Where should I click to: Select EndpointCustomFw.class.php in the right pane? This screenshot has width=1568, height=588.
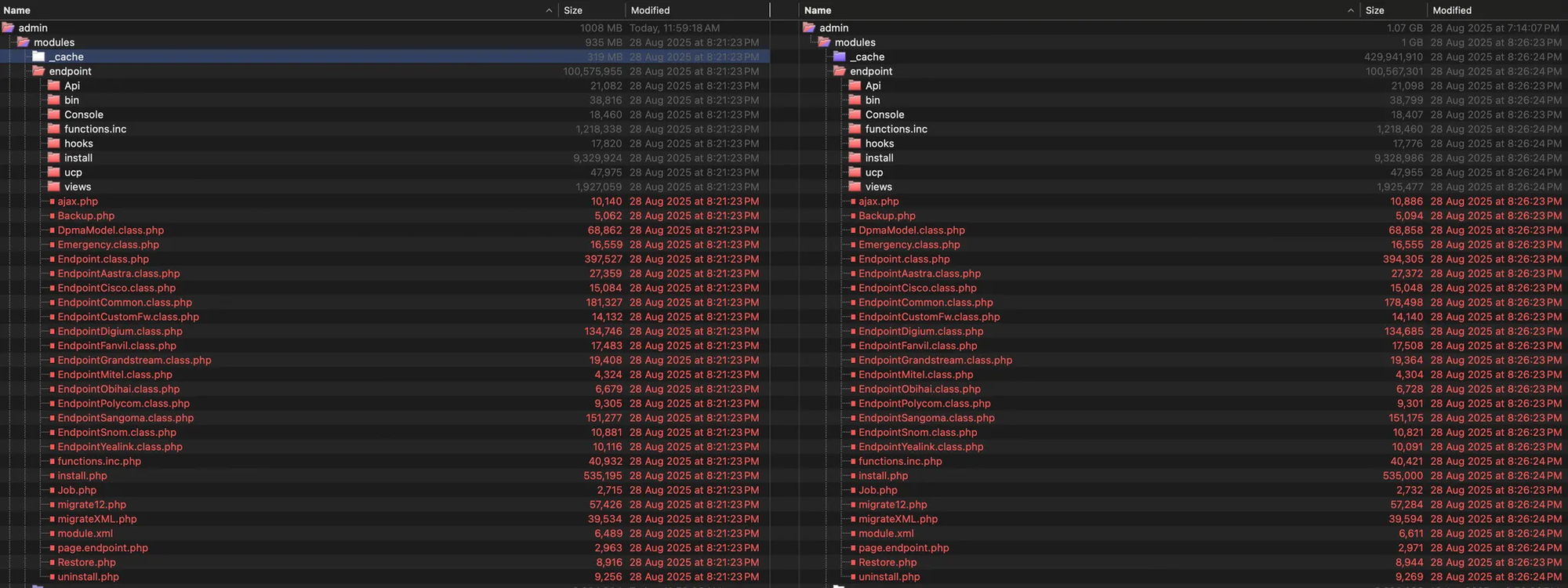point(929,317)
